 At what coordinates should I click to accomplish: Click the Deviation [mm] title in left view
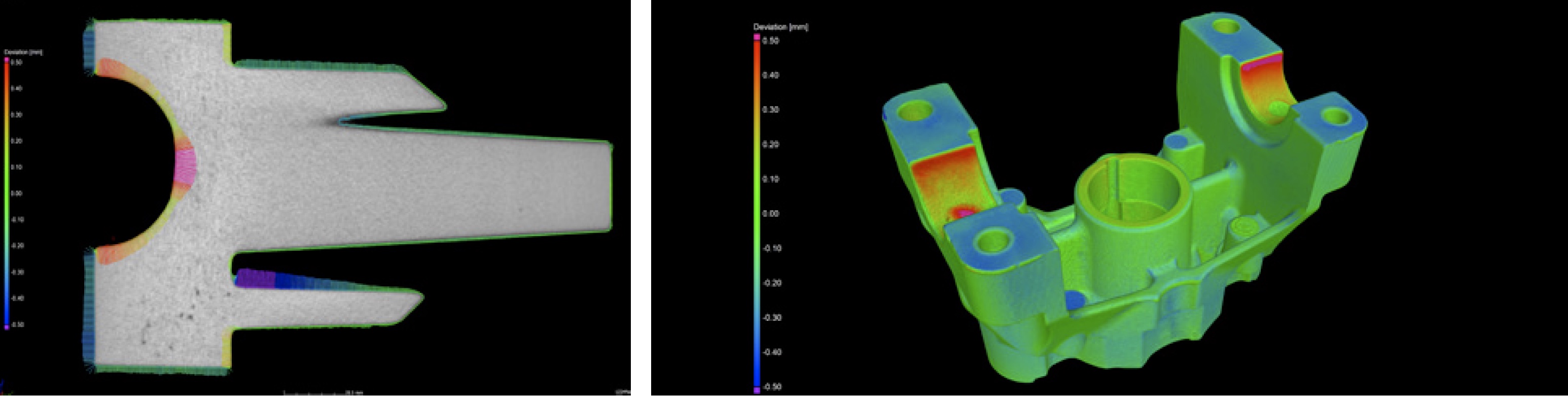point(23,52)
